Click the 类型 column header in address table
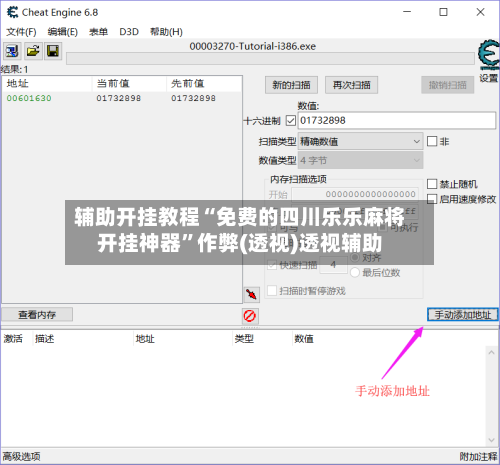This screenshot has height=465, width=500. (244, 339)
